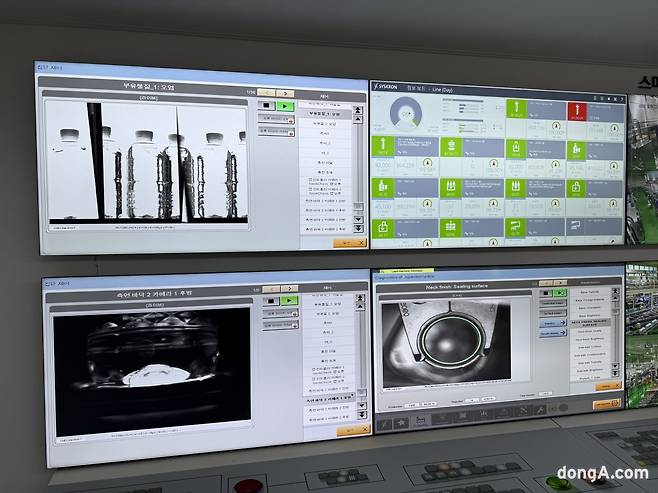Click first gray button below top-left playback controls
The height and width of the screenshot is (493, 658).
tap(276, 120)
